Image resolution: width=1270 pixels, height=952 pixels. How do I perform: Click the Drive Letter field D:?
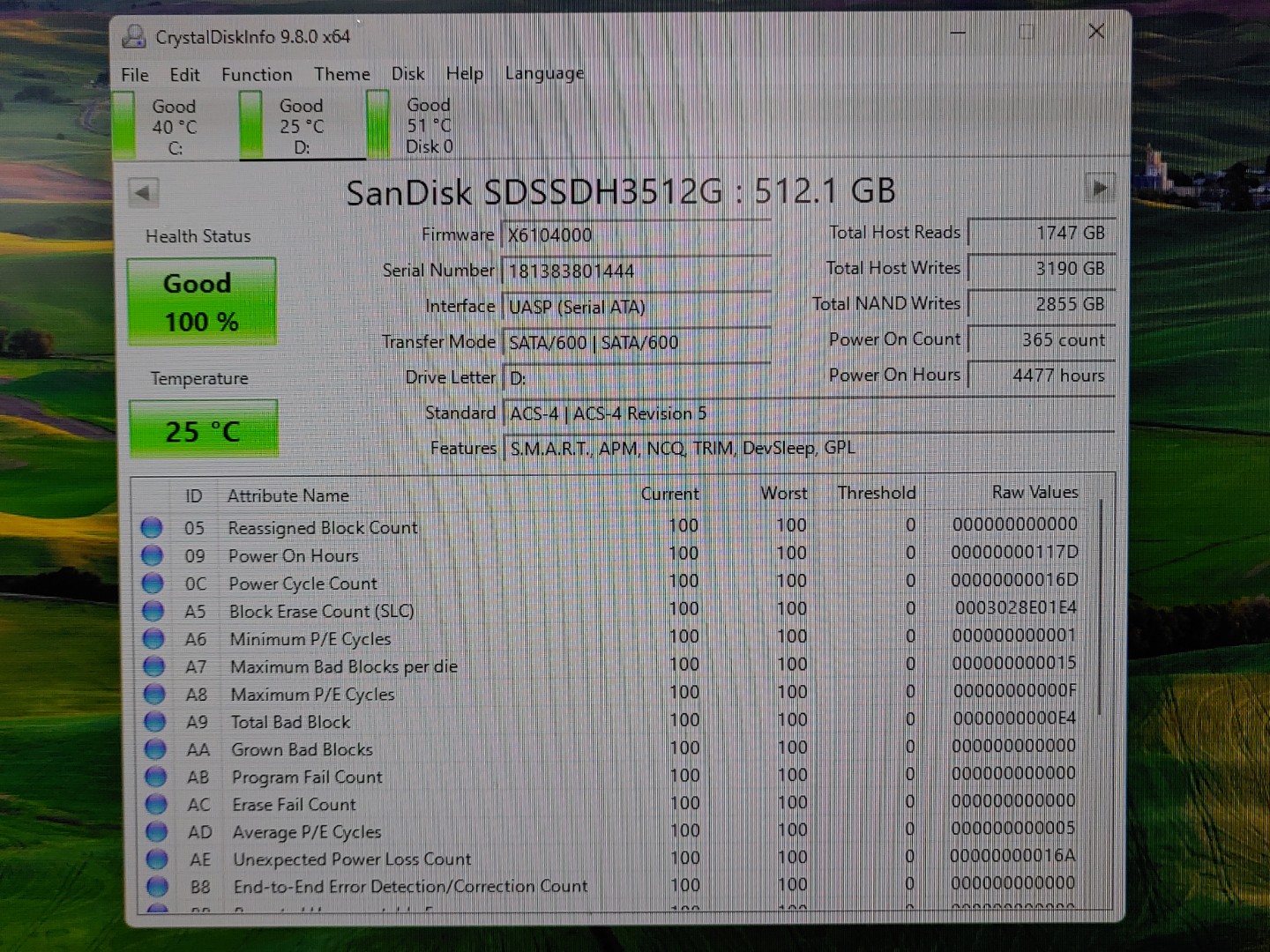click(x=636, y=378)
